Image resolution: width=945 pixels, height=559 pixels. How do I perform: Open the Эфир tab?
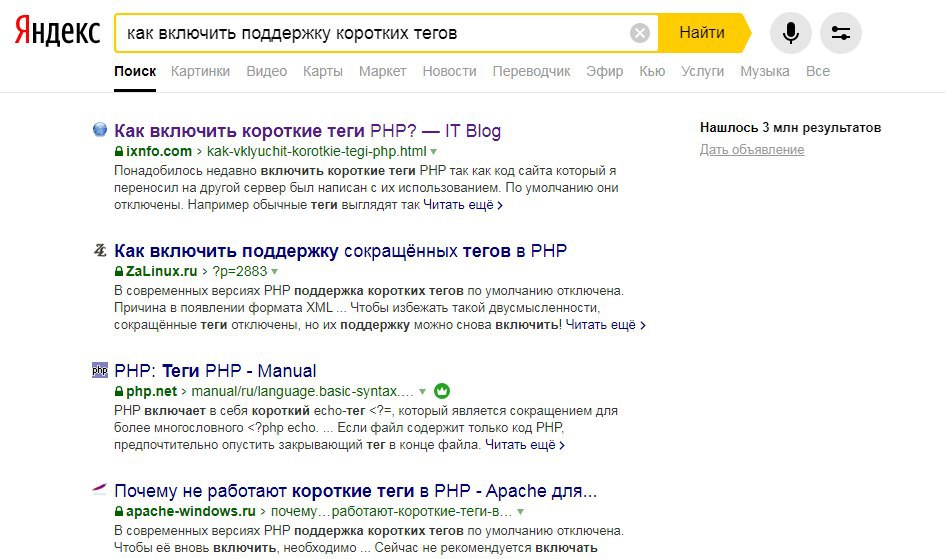(604, 71)
